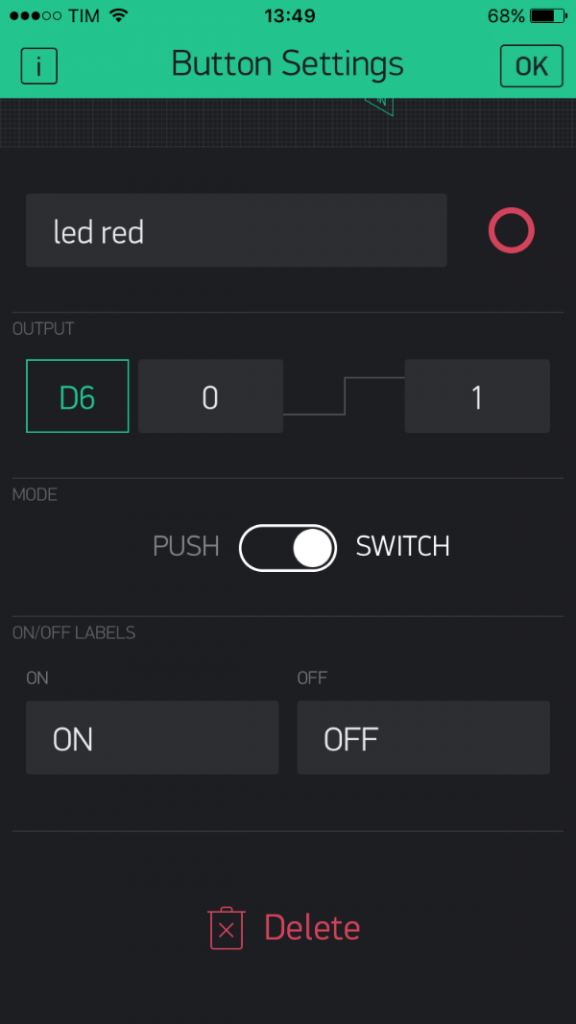Tap the clock showing 13:49
Image resolution: width=576 pixels, height=1024 pixels.
click(x=288, y=15)
